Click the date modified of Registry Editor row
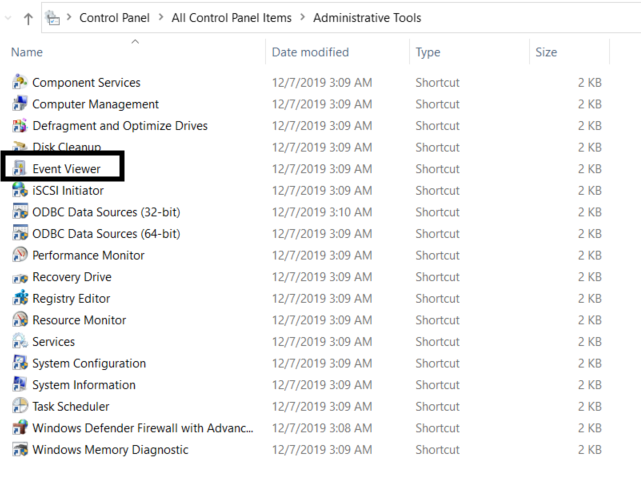641x500 pixels. click(322, 298)
